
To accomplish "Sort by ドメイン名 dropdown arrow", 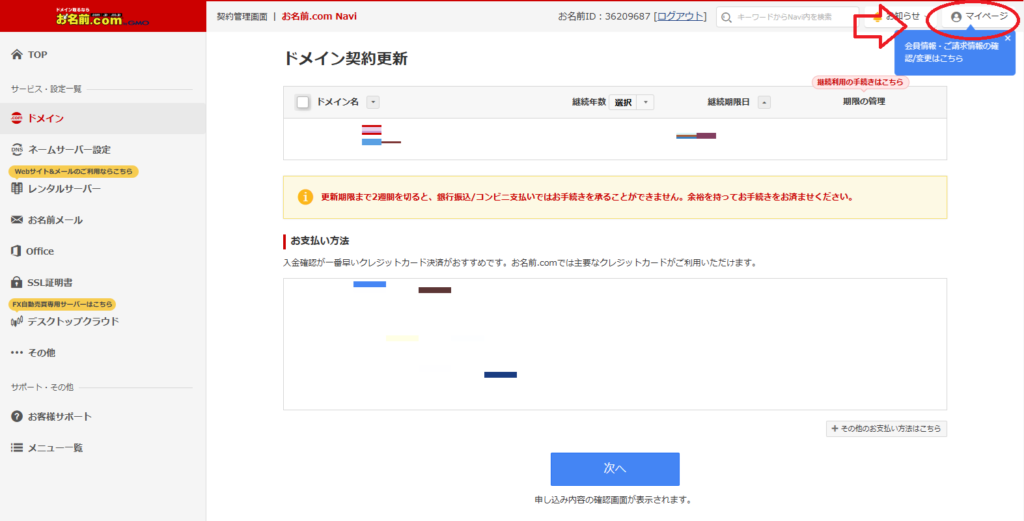I will [373, 102].
